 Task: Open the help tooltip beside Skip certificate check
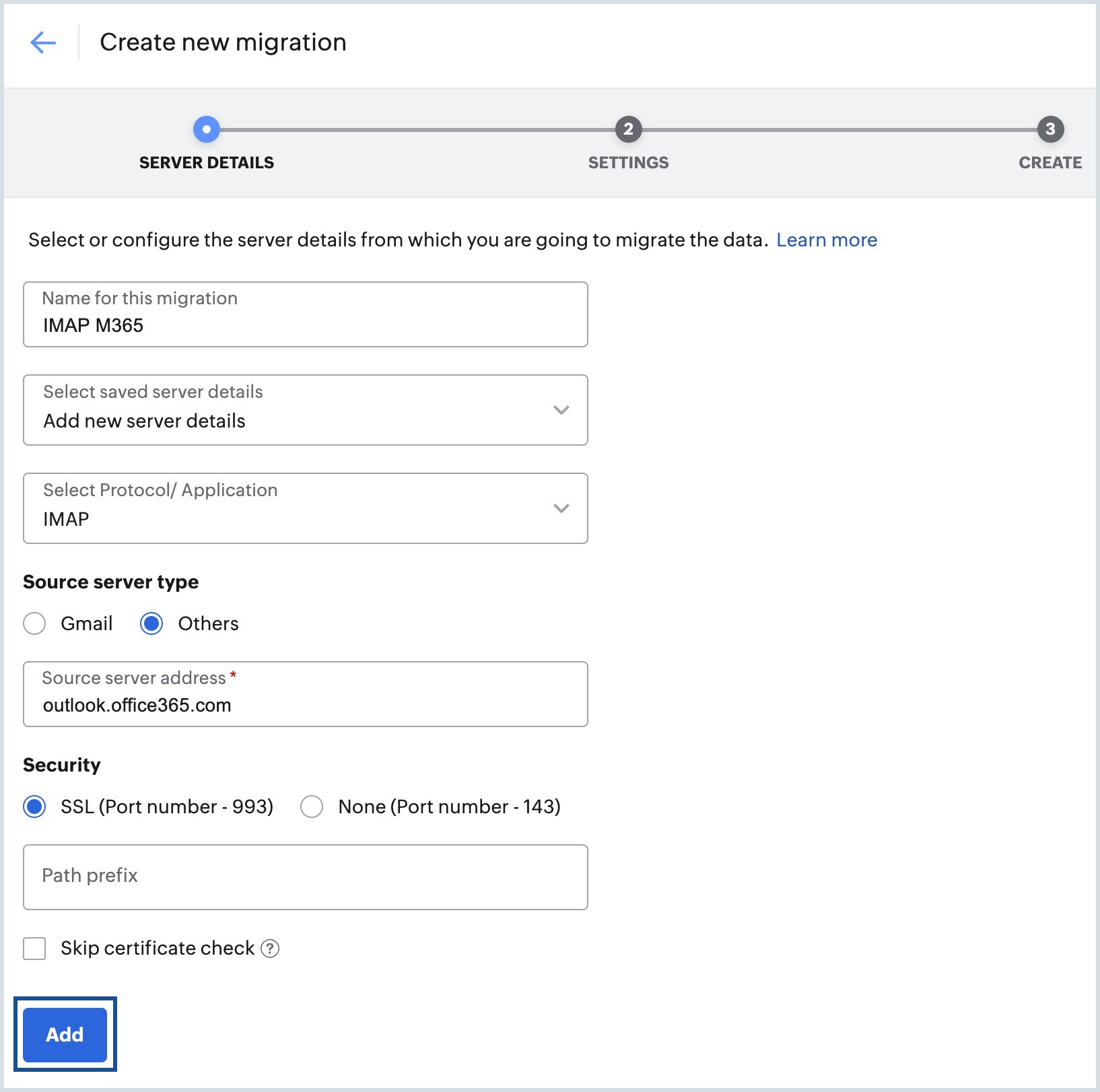[269, 949]
